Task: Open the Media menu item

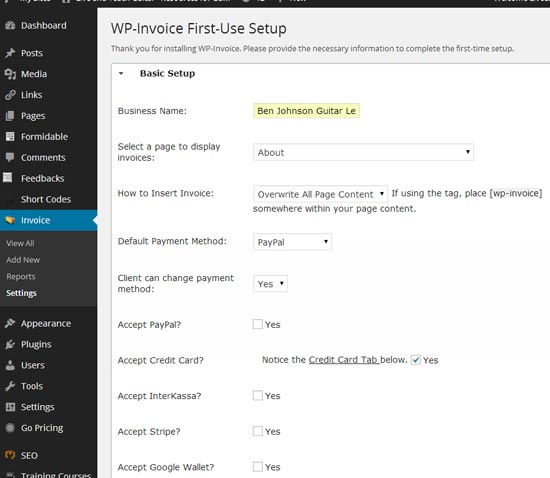Action: coord(34,74)
